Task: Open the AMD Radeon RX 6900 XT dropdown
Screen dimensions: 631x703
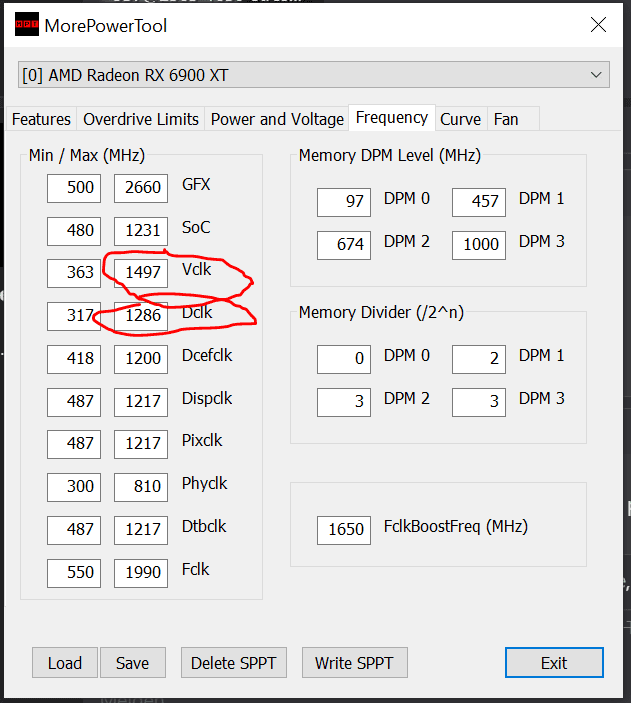Action: point(313,75)
